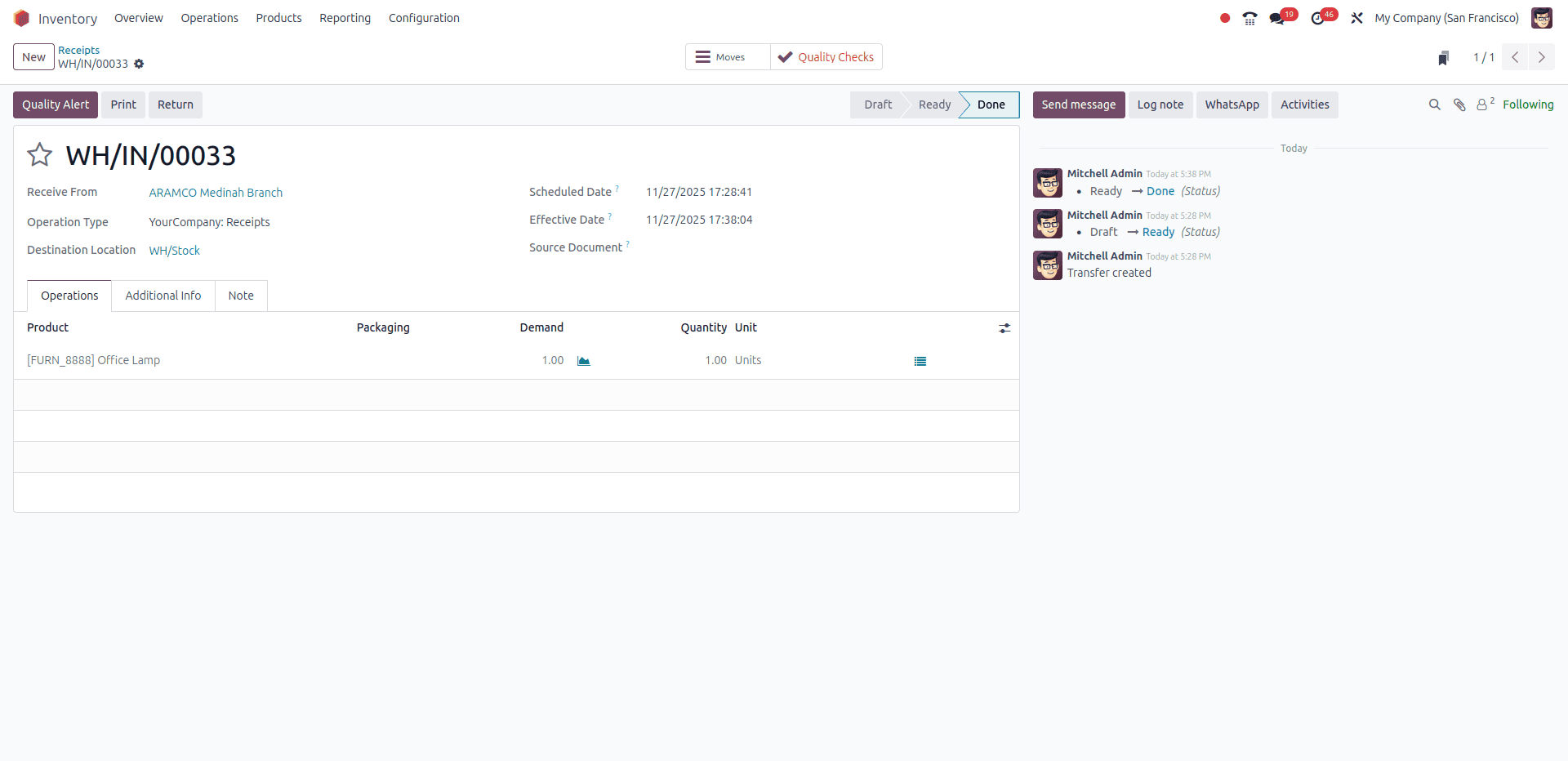Click the optional columns sliders icon
Image resolution: width=1568 pixels, height=761 pixels.
click(x=1004, y=328)
